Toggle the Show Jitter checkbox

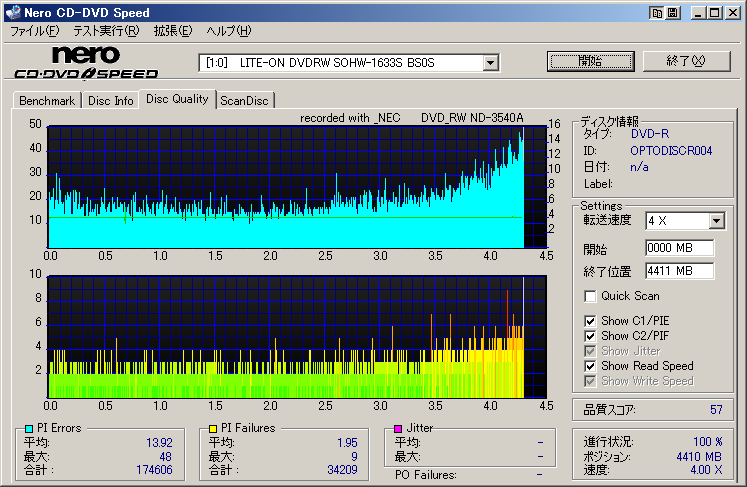tap(590, 351)
